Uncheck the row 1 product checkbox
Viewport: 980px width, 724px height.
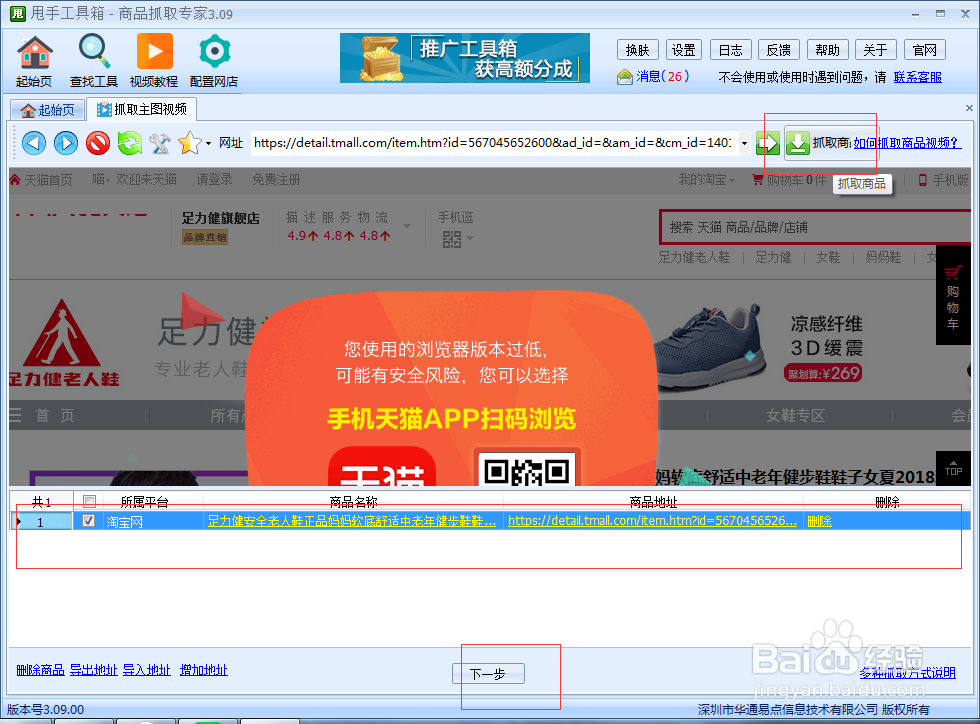[88, 520]
